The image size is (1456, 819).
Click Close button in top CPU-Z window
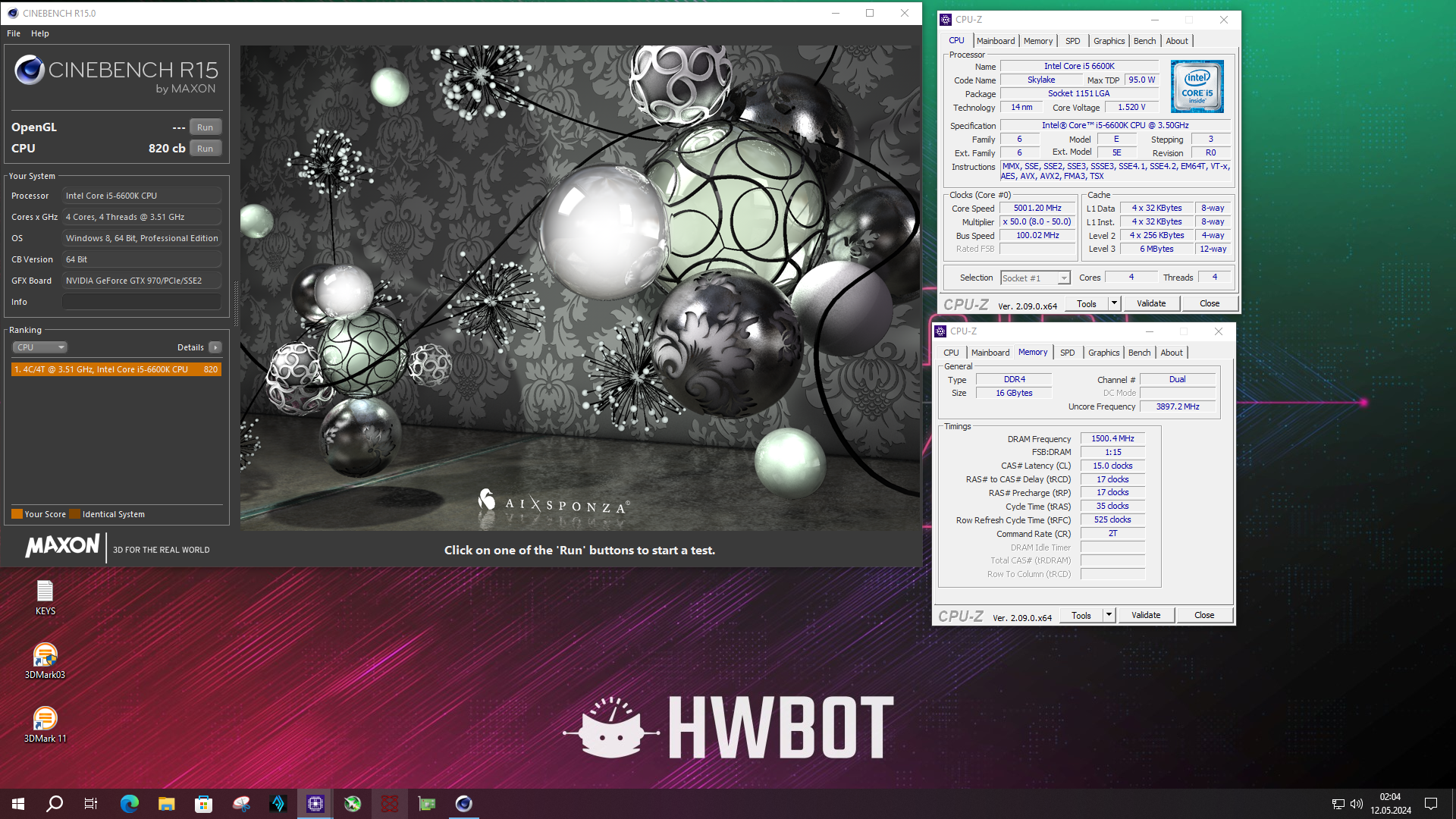[1210, 303]
